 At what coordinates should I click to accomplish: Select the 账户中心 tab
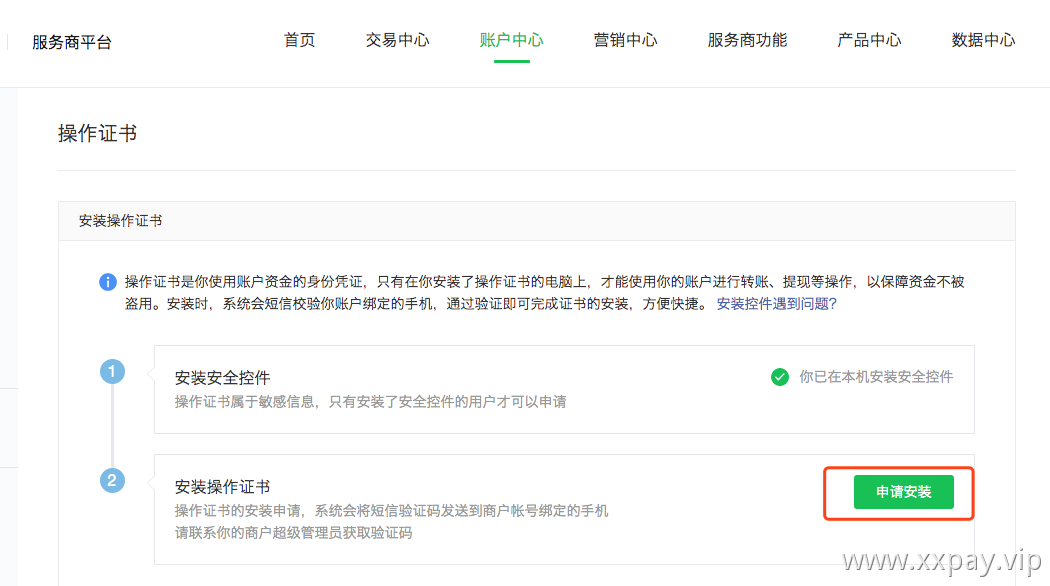512,40
